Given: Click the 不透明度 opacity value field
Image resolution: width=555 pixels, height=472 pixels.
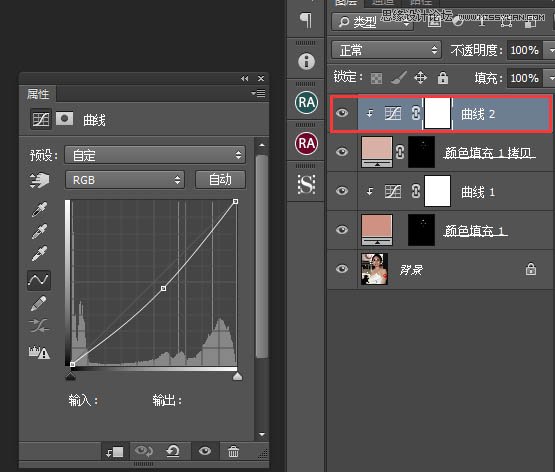Looking at the screenshot, I should point(525,50).
